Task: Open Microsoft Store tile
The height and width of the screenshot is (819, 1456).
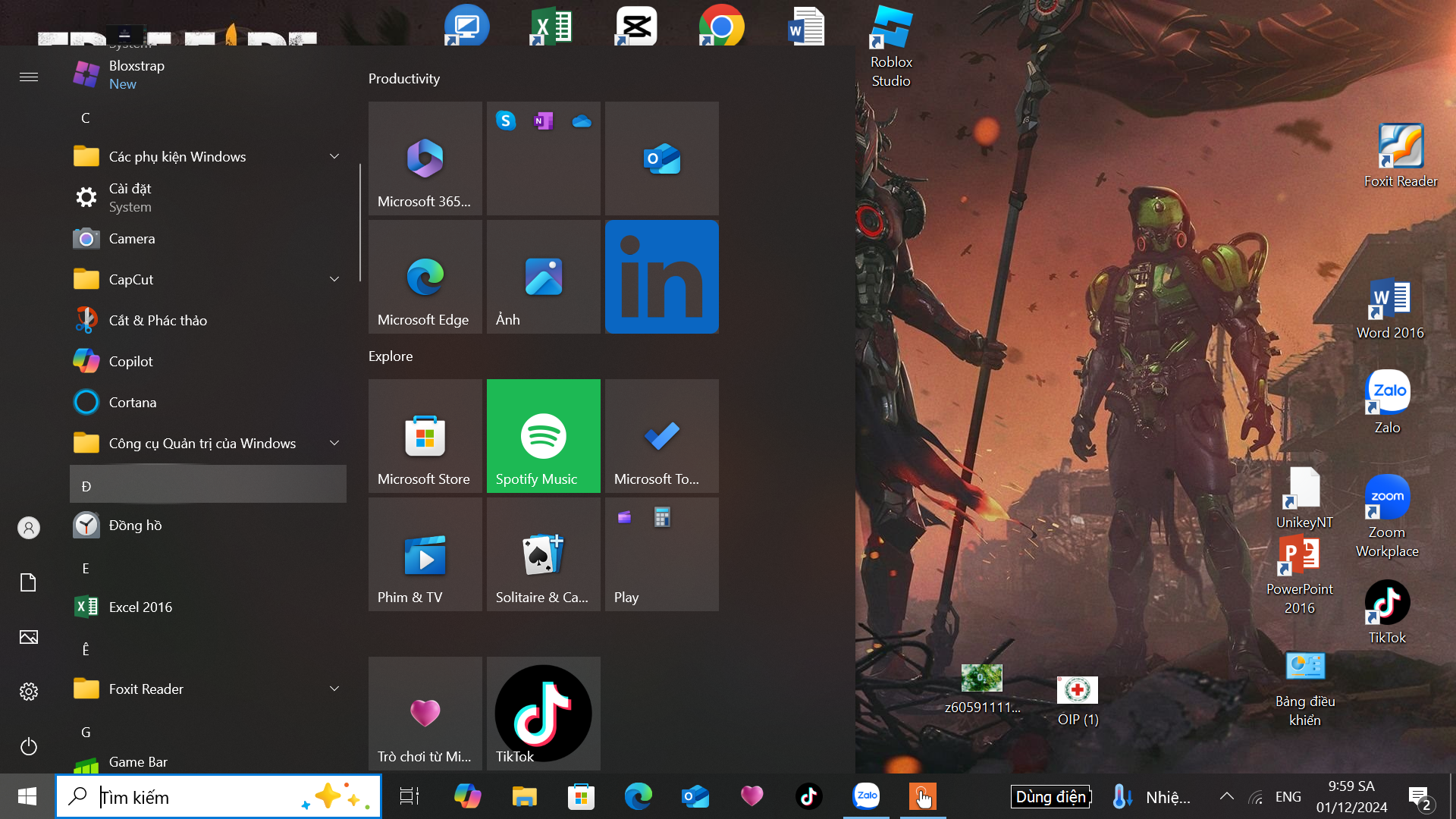Action: 425,436
